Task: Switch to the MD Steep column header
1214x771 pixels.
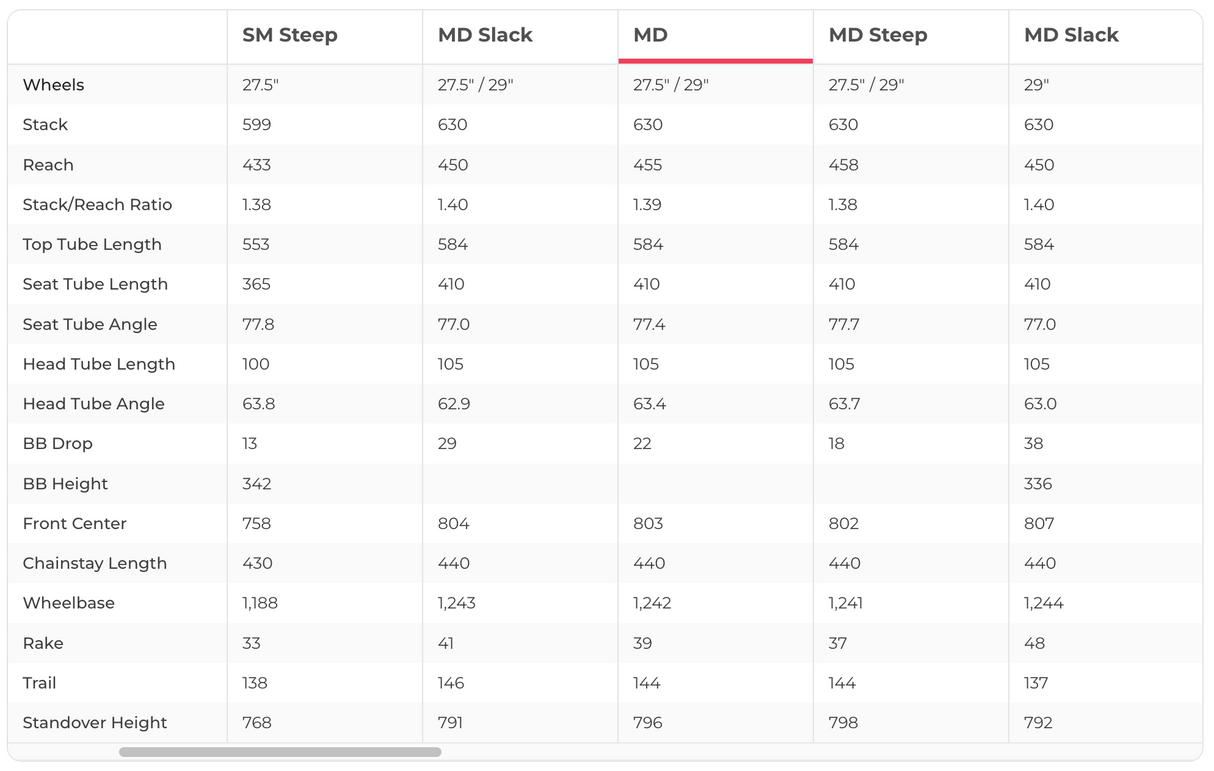Action: 877,36
